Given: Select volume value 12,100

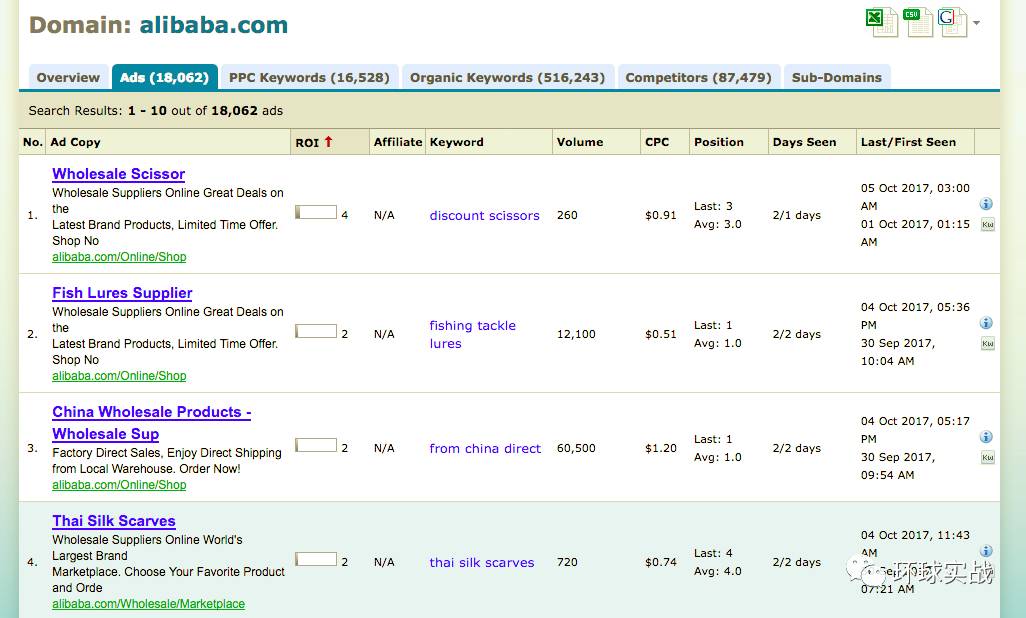Looking at the screenshot, I should 576,334.
